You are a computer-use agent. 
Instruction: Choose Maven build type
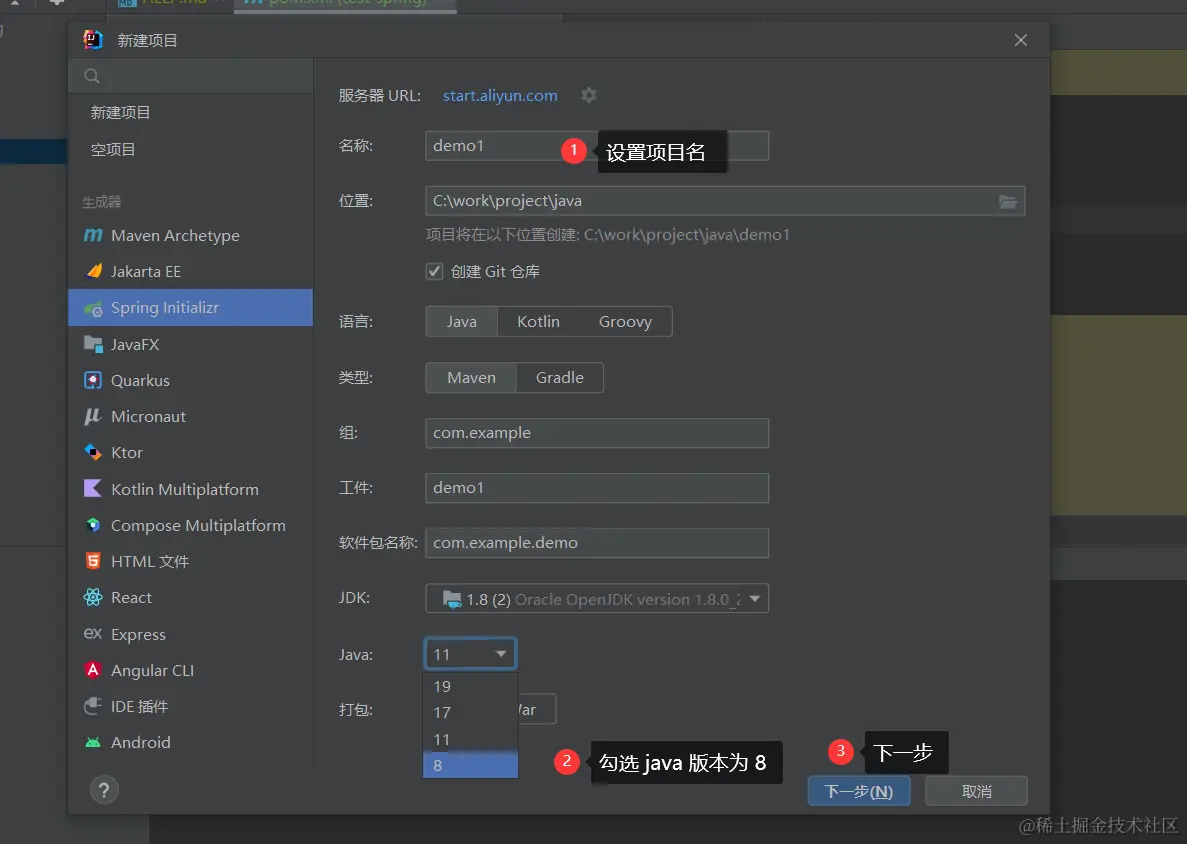[471, 378]
